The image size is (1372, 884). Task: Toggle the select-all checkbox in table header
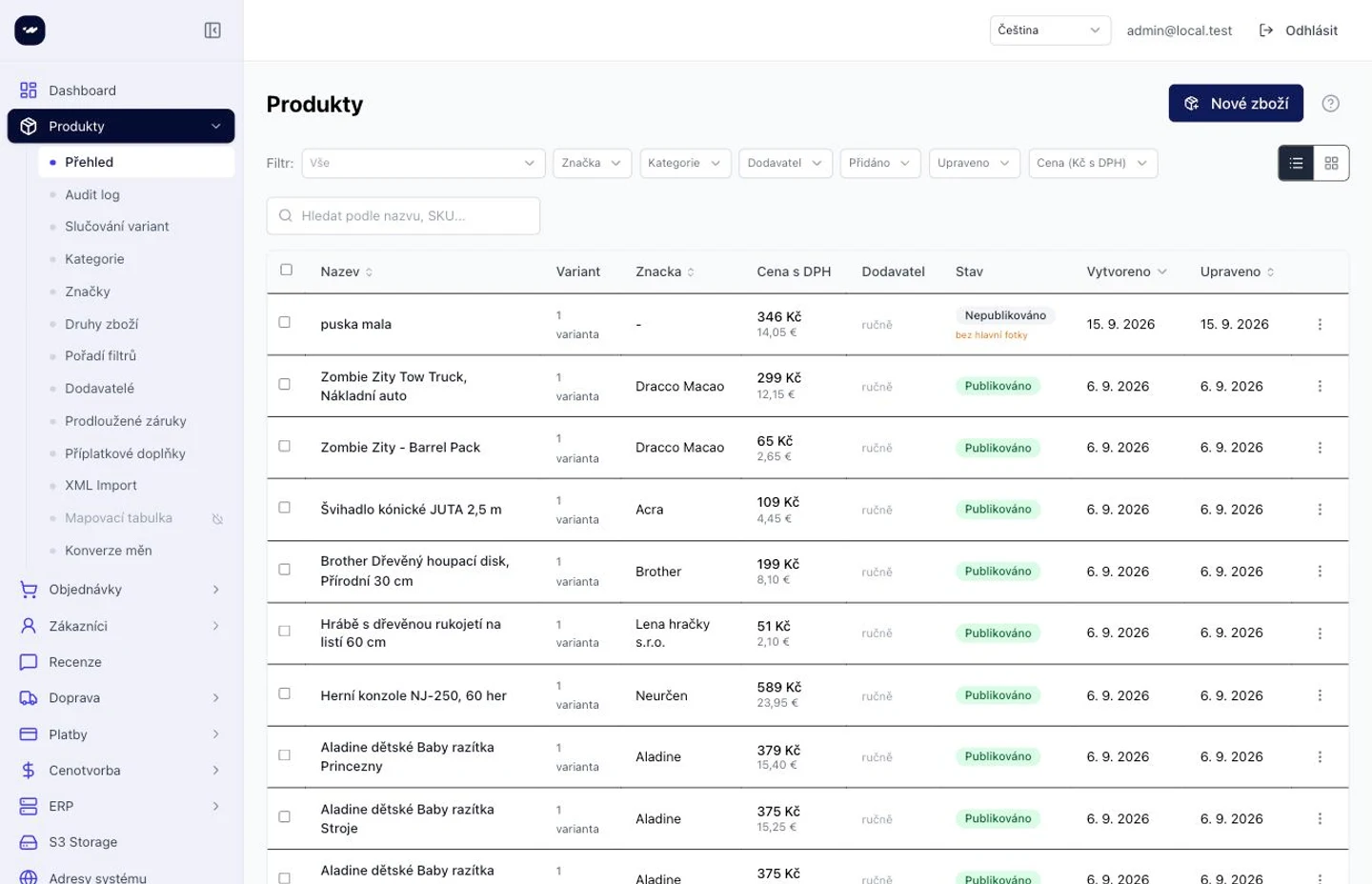click(x=286, y=270)
